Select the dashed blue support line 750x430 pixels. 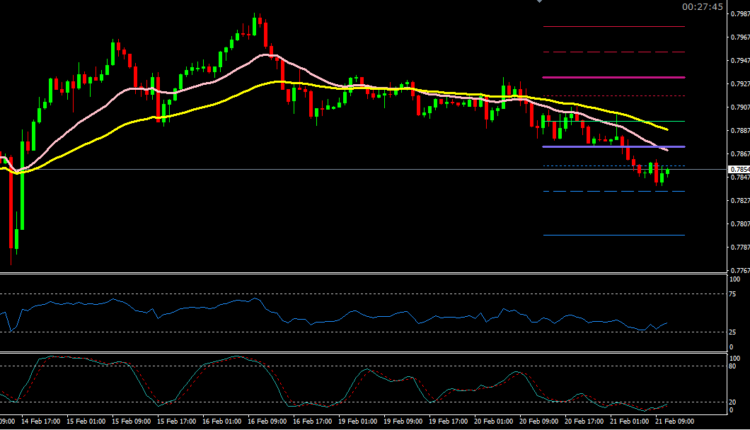pyautogui.click(x=612, y=191)
